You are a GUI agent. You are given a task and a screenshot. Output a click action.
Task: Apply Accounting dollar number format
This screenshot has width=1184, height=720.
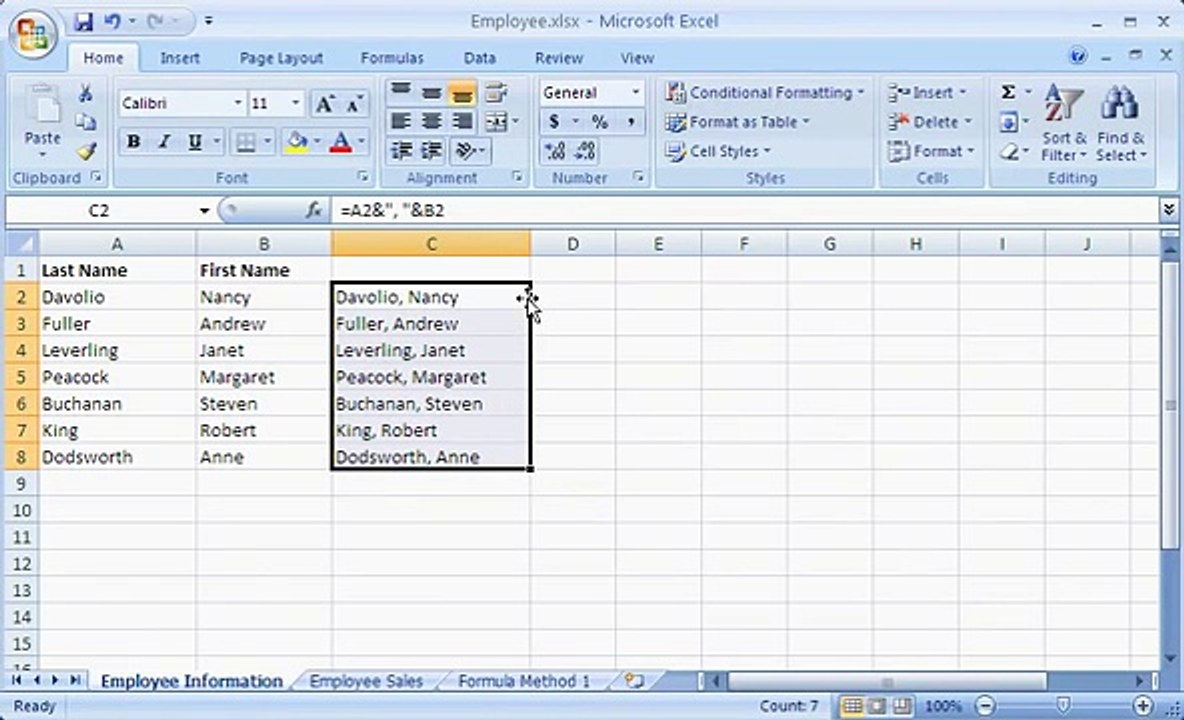pyautogui.click(x=555, y=121)
